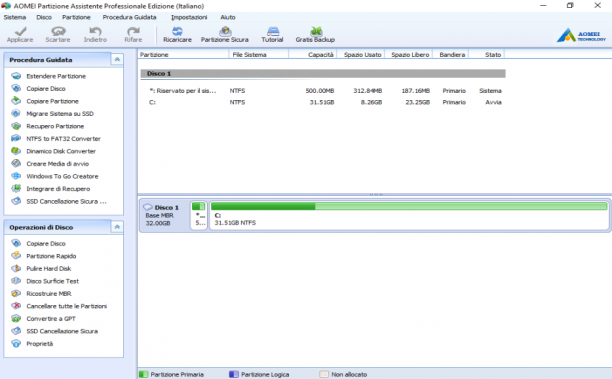Click the Windows To Go Creatore icon

pos(16,176)
